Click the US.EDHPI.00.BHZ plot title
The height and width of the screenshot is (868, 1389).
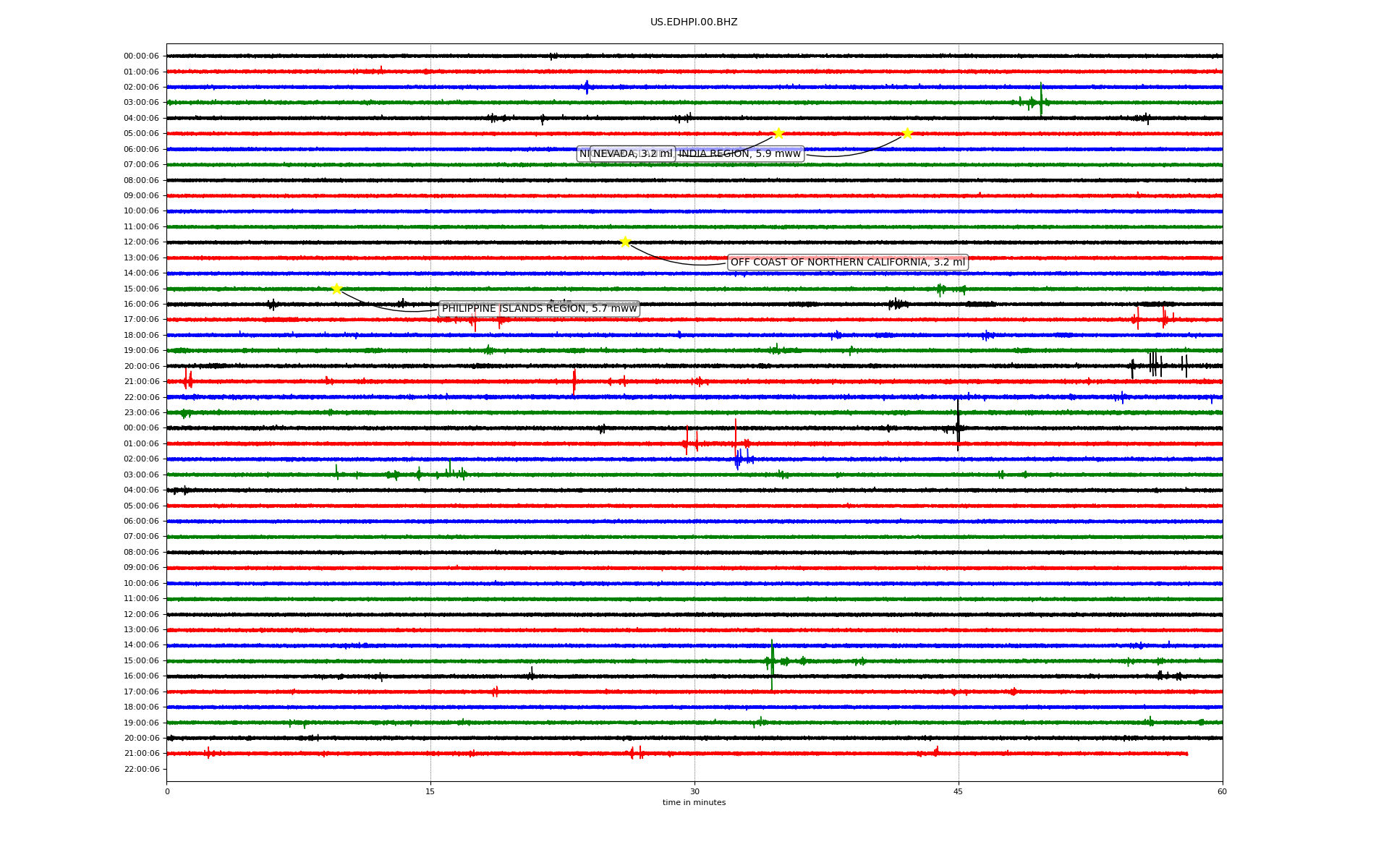pyautogui.click(x=693, y=22)
